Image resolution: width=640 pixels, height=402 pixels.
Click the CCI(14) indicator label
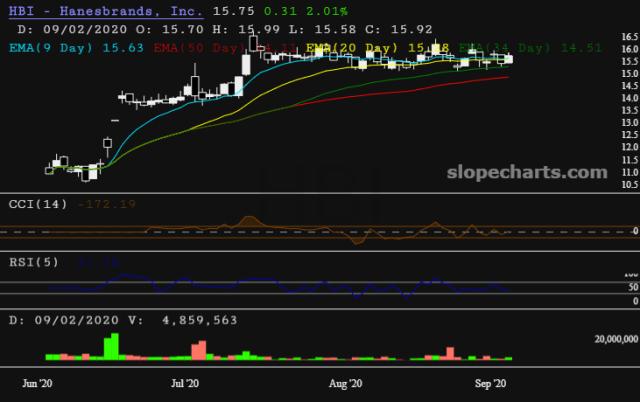click(x=41, y=203)
